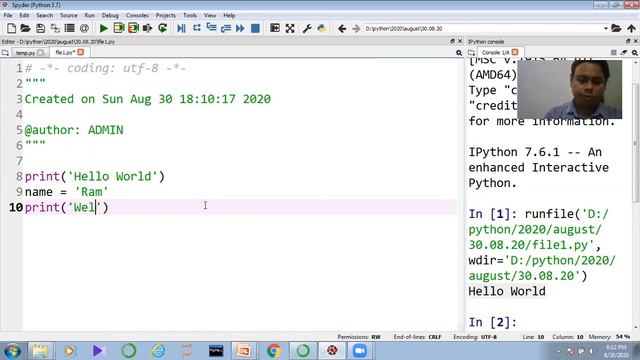Image resolution: width=640 pixels, height=360 pixels.
Task: Click the Save all files icon
Action: (x=55, y=28)
